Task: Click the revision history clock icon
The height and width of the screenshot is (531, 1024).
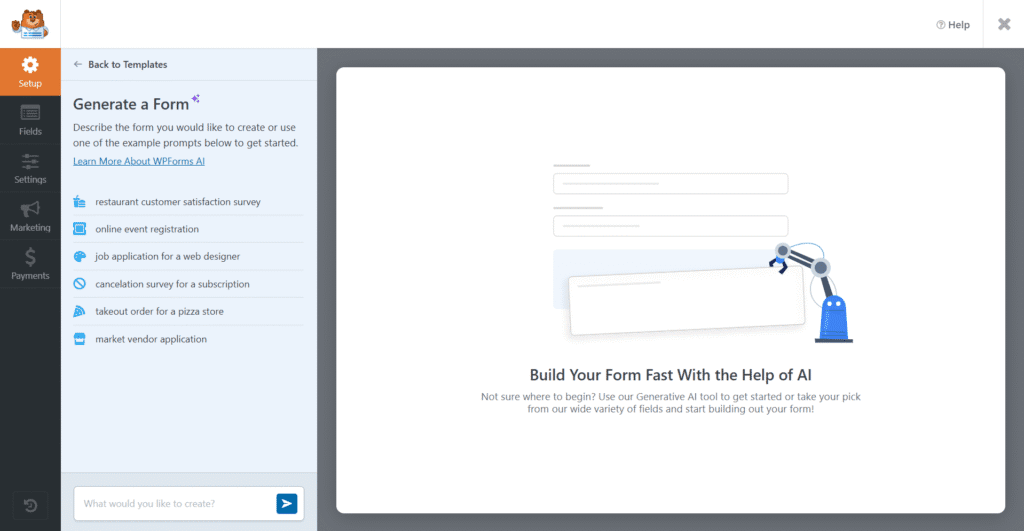Action: [30, 505]
